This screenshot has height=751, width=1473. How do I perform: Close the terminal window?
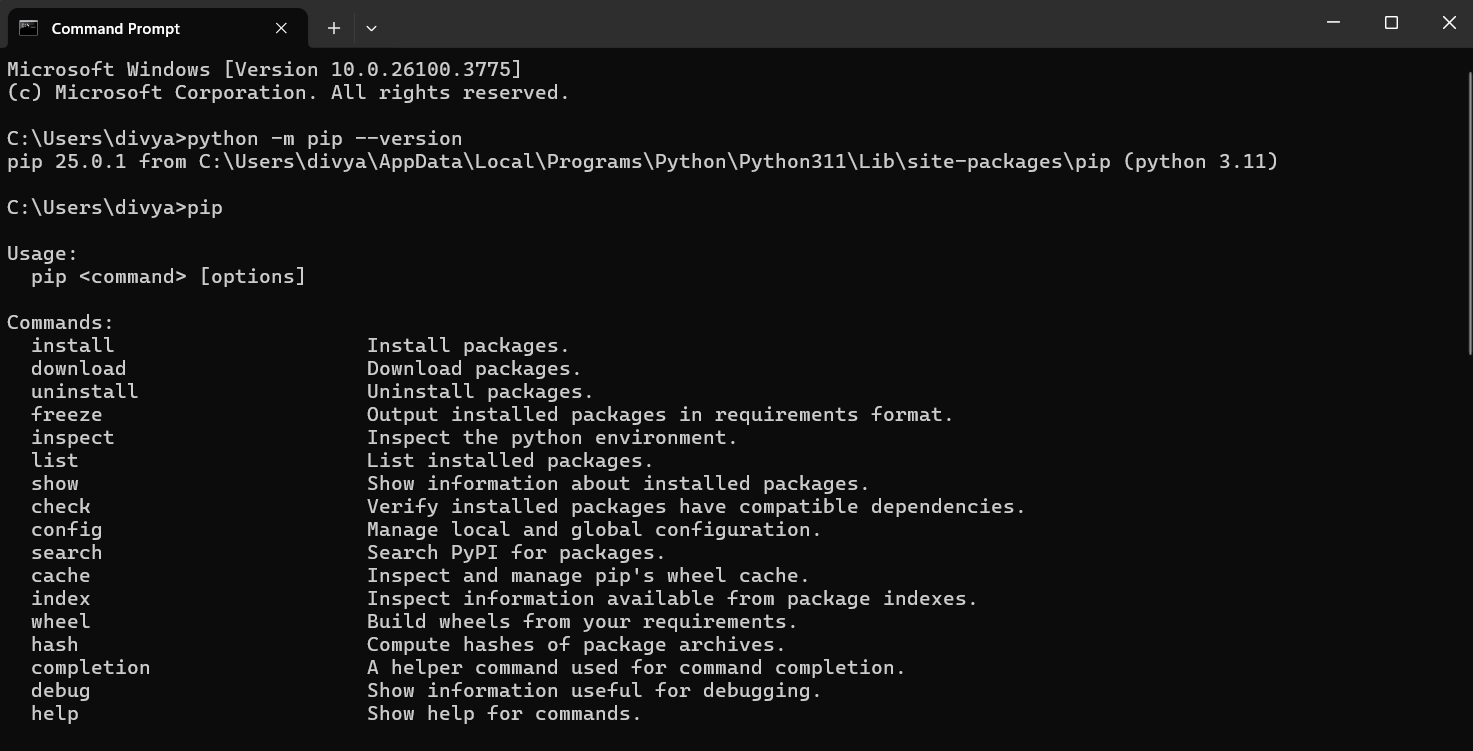coord(1449,23)
